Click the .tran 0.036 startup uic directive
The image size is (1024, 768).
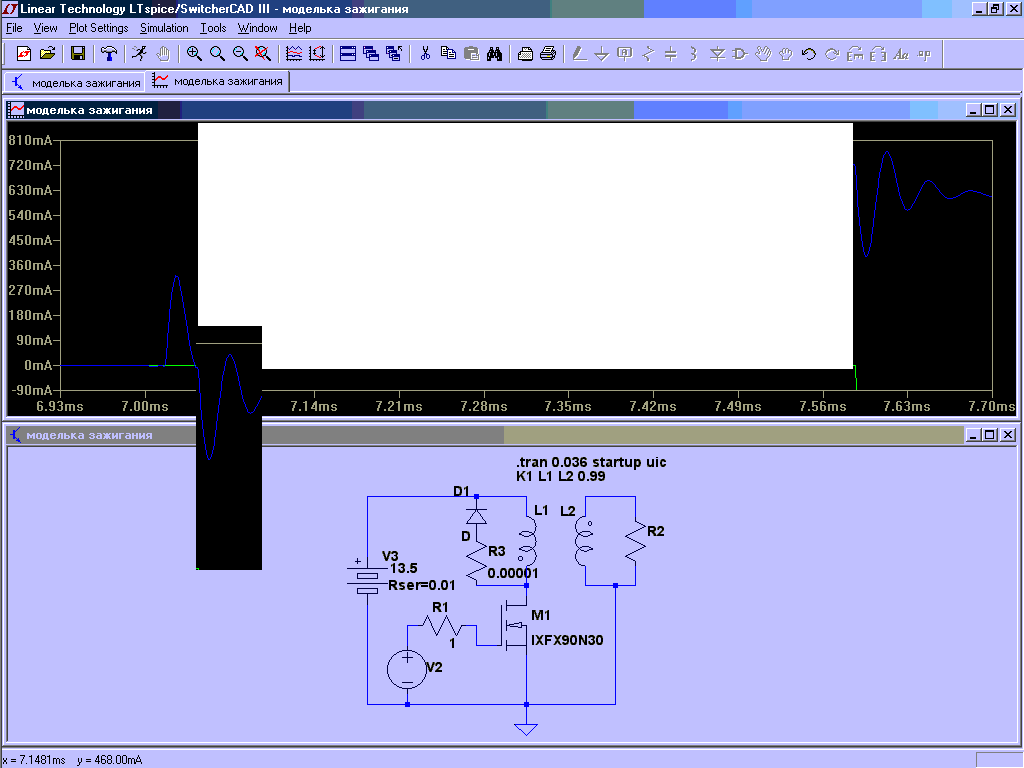tap(590, 463)
